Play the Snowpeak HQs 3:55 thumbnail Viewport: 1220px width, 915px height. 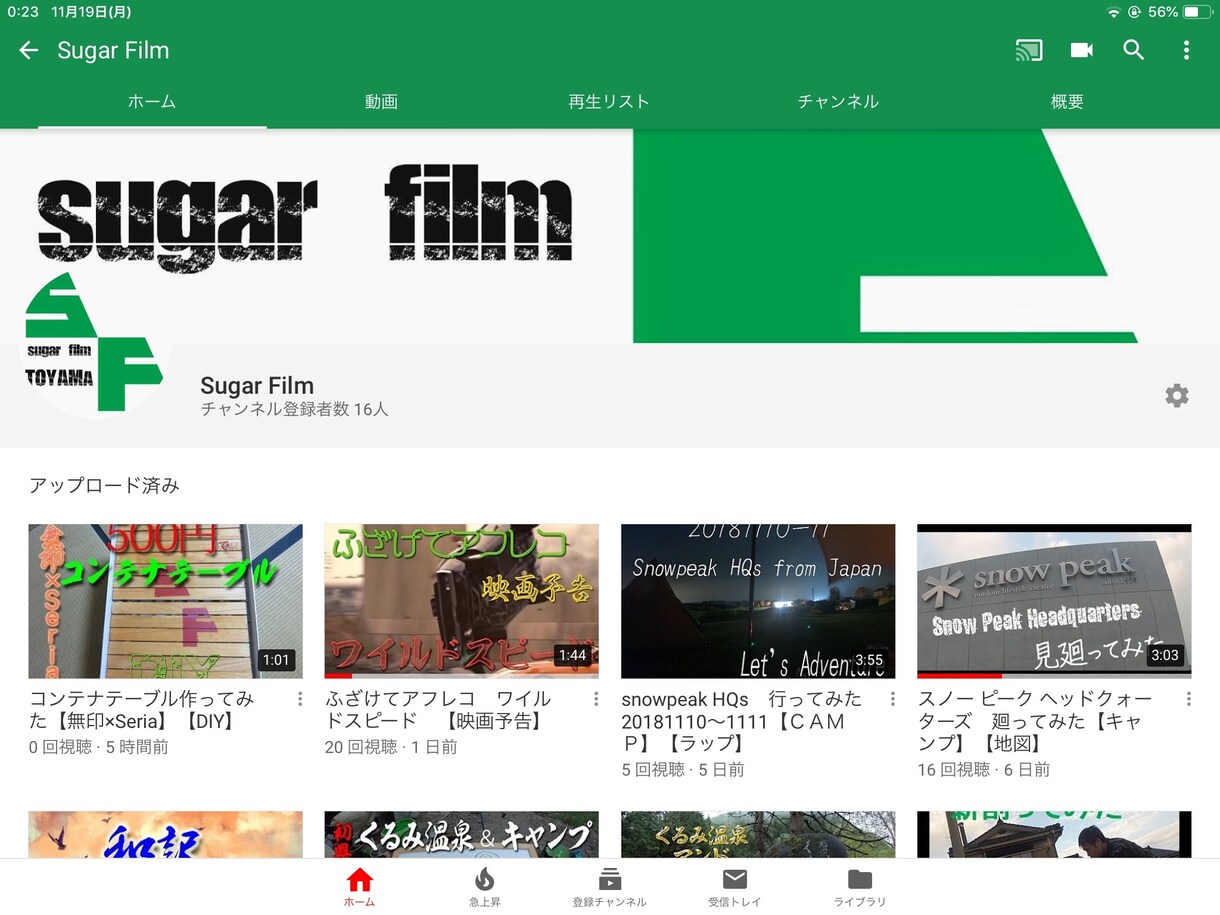tap(758, 601)
